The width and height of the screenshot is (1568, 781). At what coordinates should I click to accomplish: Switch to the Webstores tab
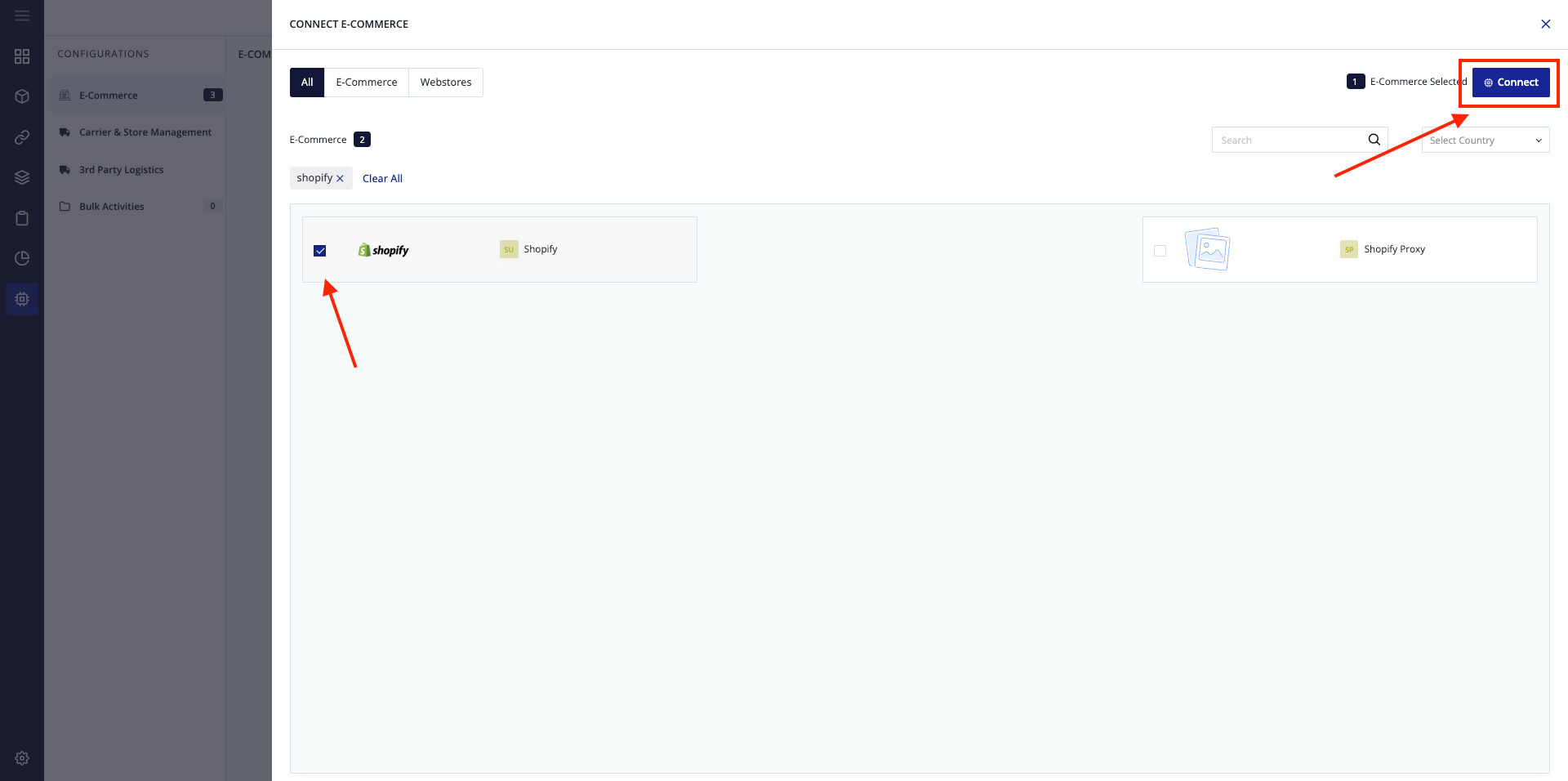pyautogui.click(x=446, y=83)
